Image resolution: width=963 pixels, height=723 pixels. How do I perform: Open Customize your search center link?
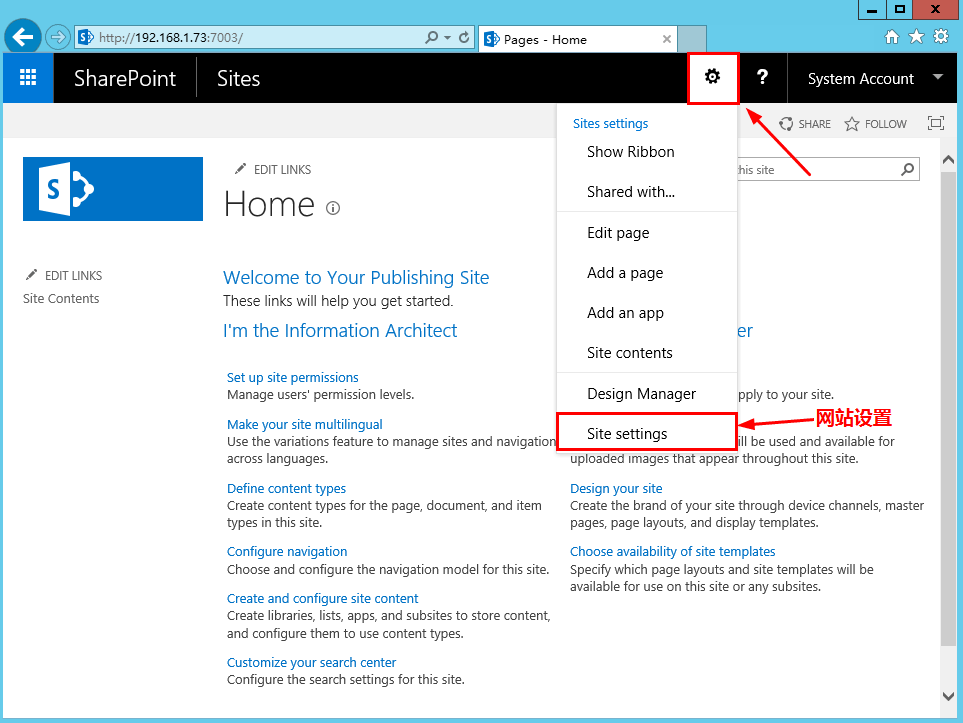coord(311,662)
